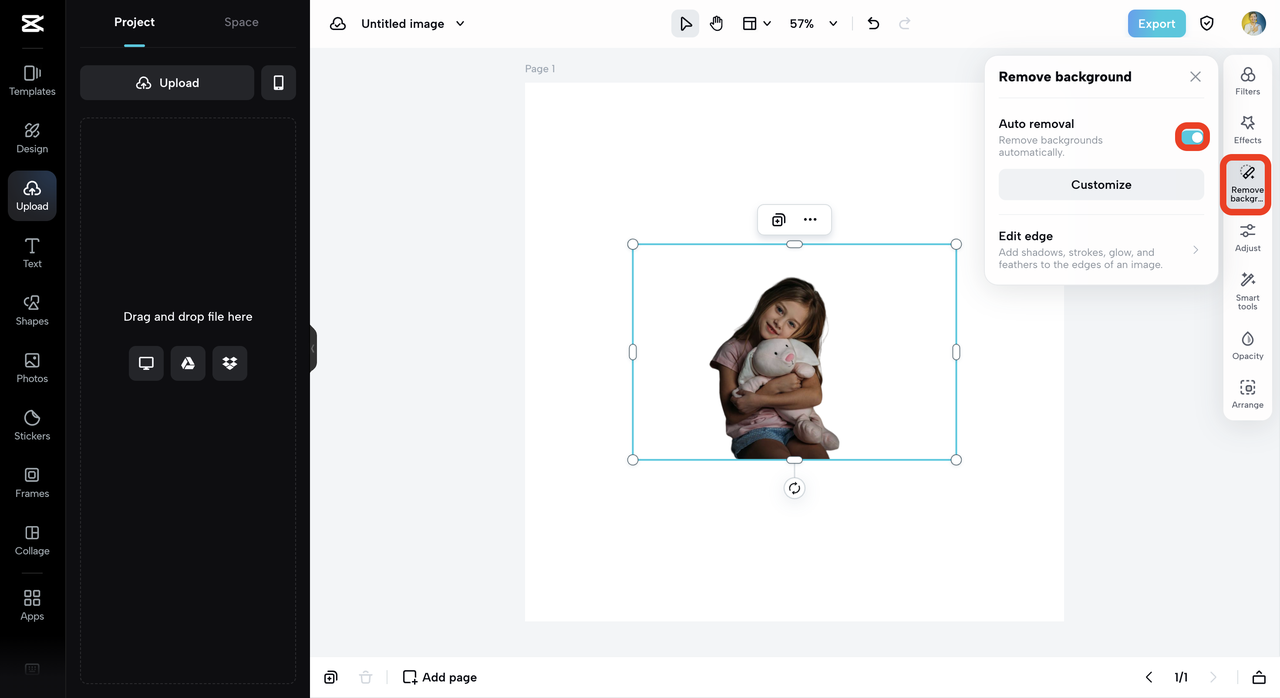The width and height of the screenshot is (1280, 698).
Task: Click the Upload button
Action: [167, 83]
